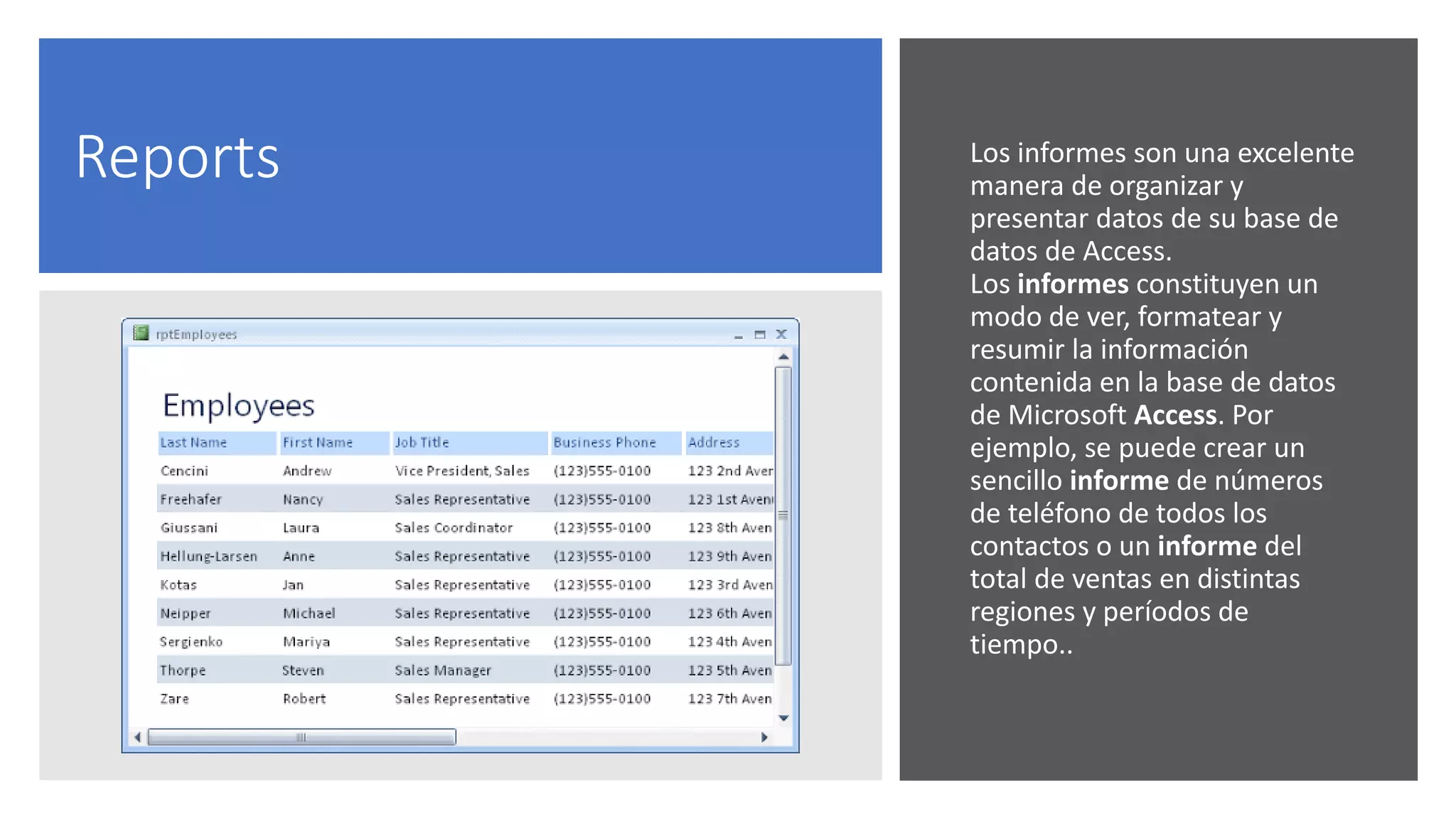Click the 123 2nd Avenue address
This screenshot has height=819, width=1456.
point(730,471)
